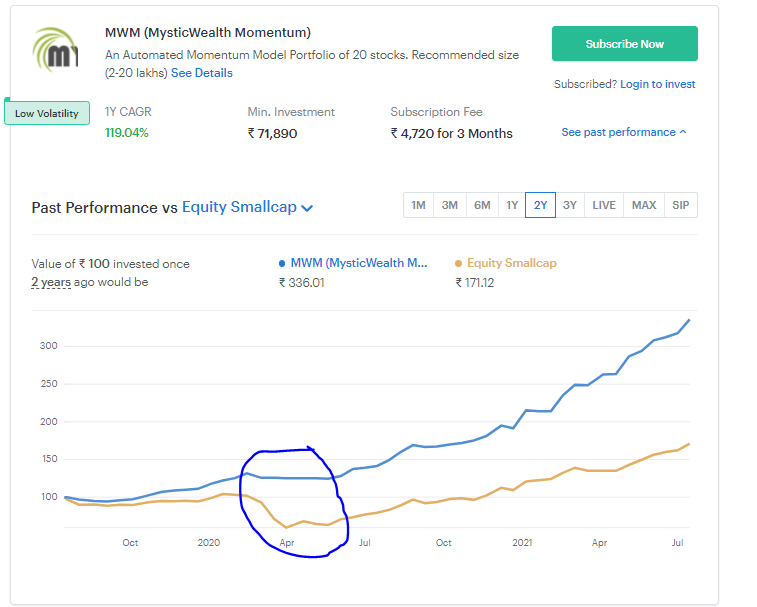This screenshot has height=607, width=757.
Task: Click the Min. Investment label
Action: coord(291,112)
